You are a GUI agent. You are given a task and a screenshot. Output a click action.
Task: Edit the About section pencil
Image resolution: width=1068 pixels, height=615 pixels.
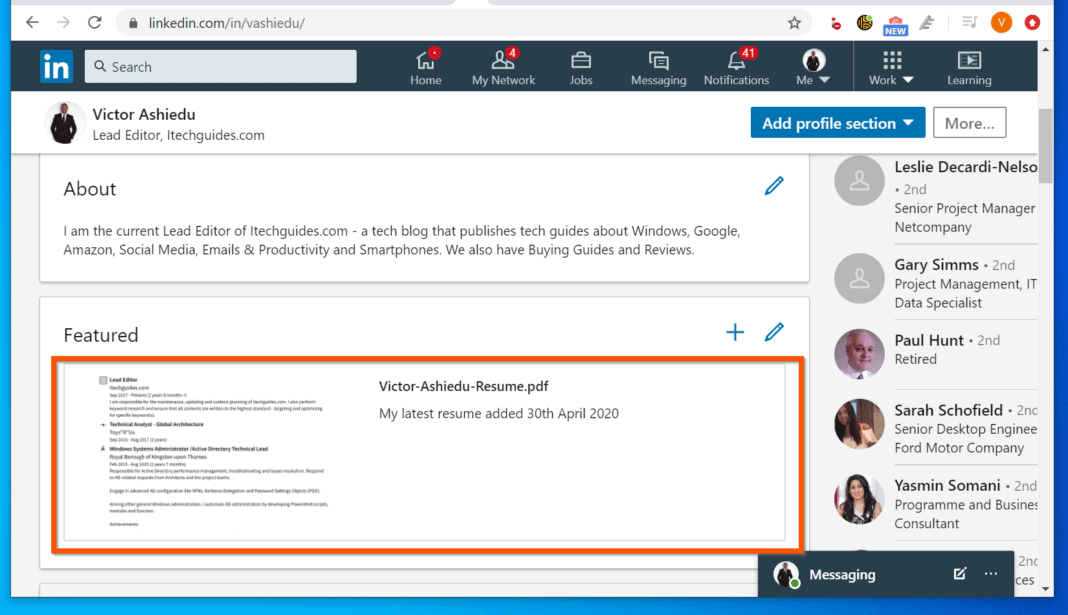click(774, 186)
